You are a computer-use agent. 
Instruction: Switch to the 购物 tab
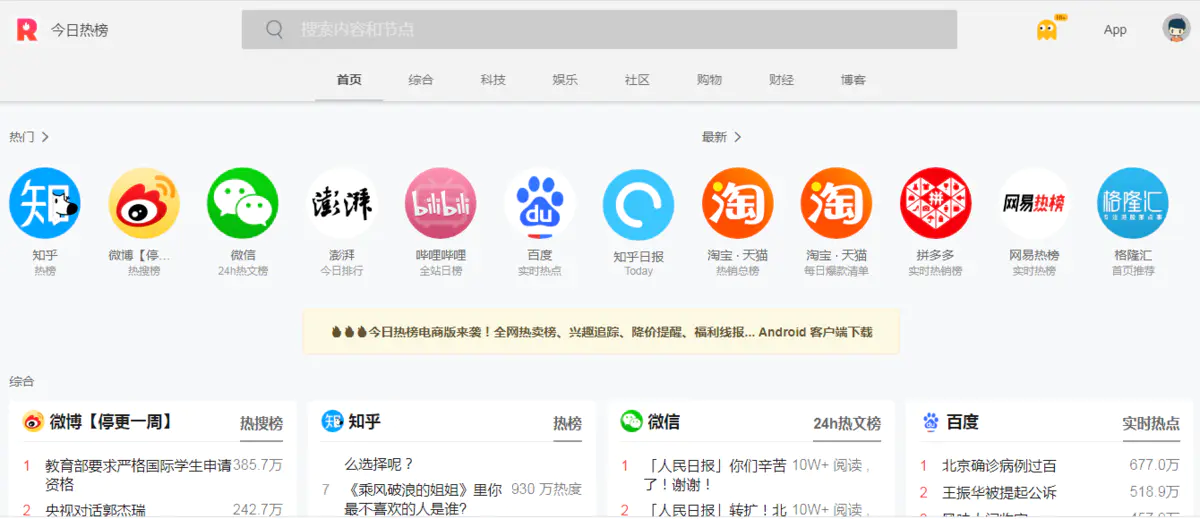pyautogui.click(x=709, y=80)
